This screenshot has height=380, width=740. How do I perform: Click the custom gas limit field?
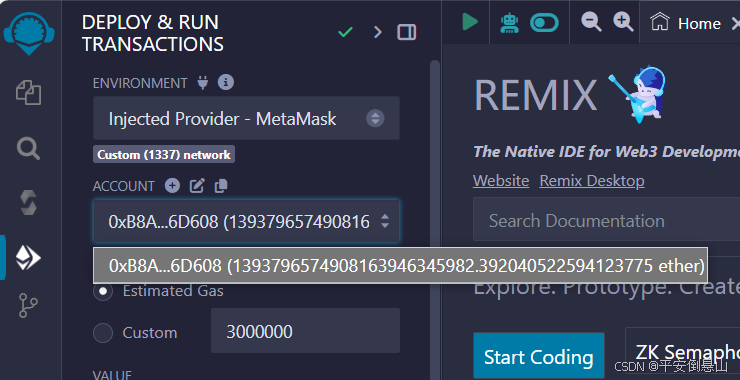tap(305, 331)
